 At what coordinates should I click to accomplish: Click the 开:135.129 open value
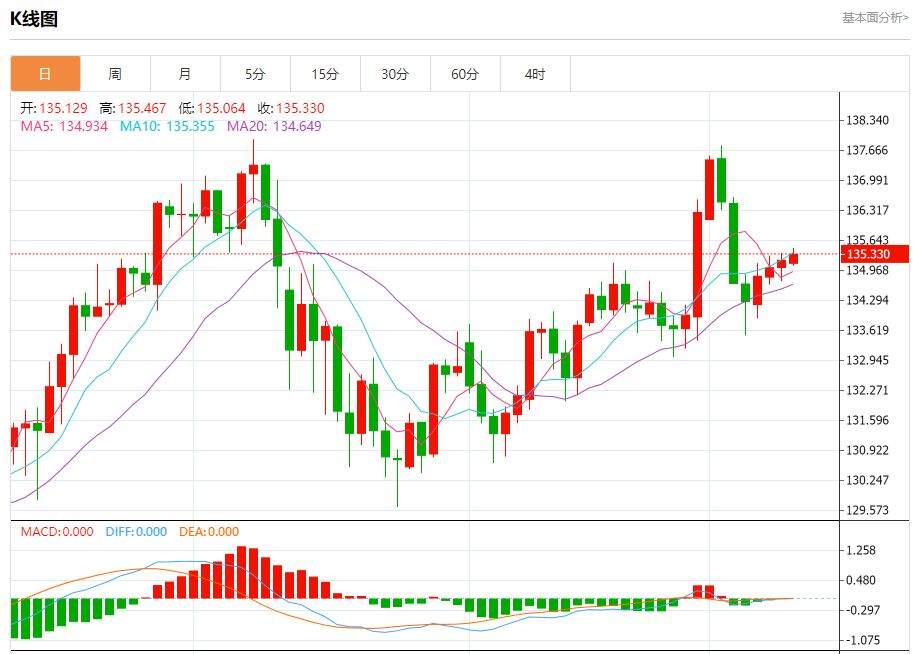54,108
